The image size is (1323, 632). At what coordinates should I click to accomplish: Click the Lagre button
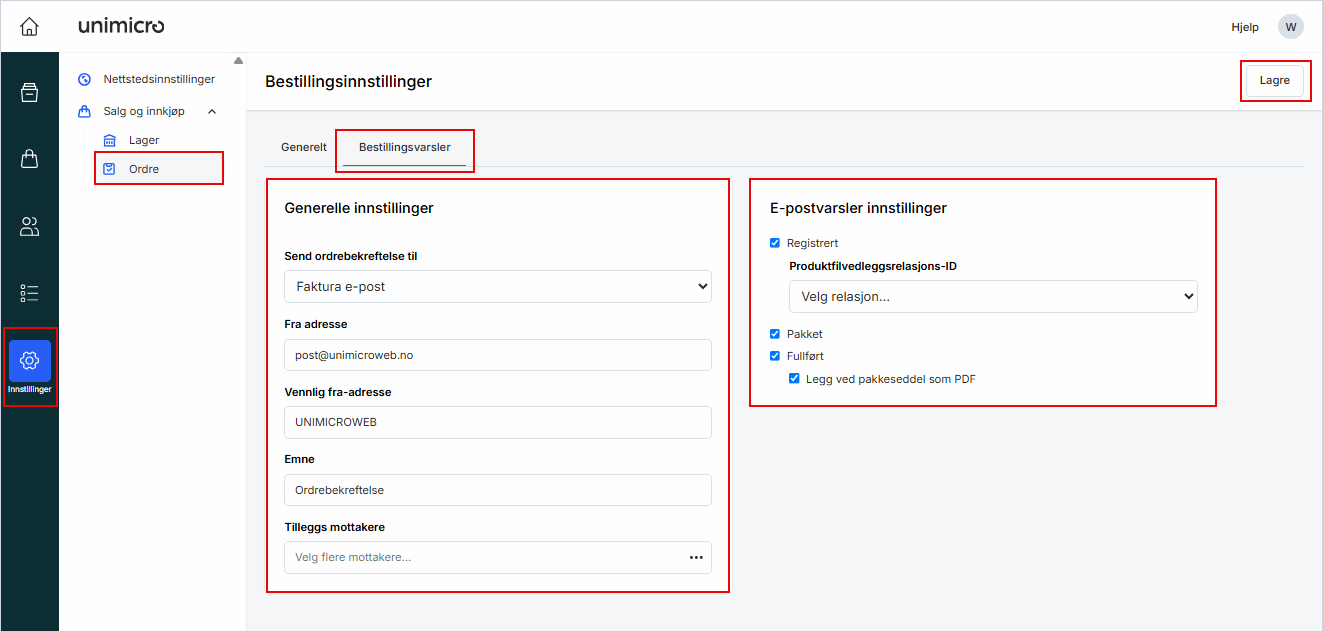click(x=1274, y=81)
